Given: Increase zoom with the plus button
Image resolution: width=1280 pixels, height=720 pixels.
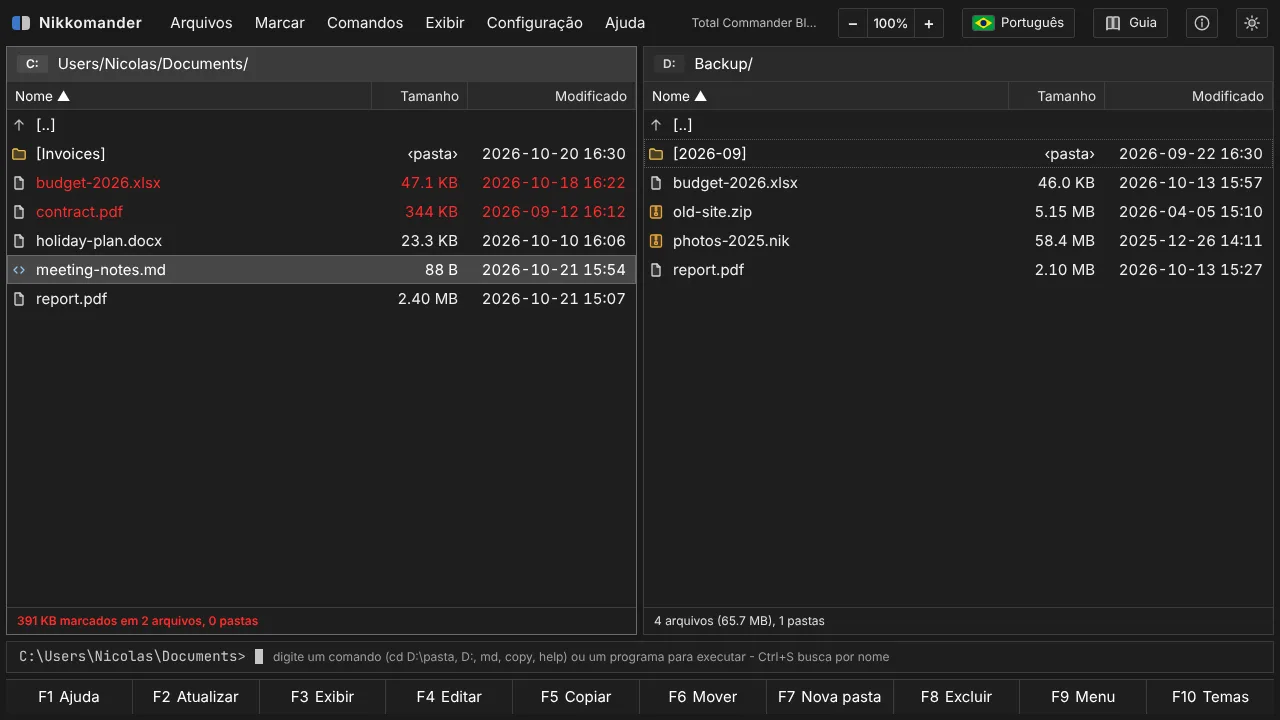Looking at the screenshot, I should (929, 23).
